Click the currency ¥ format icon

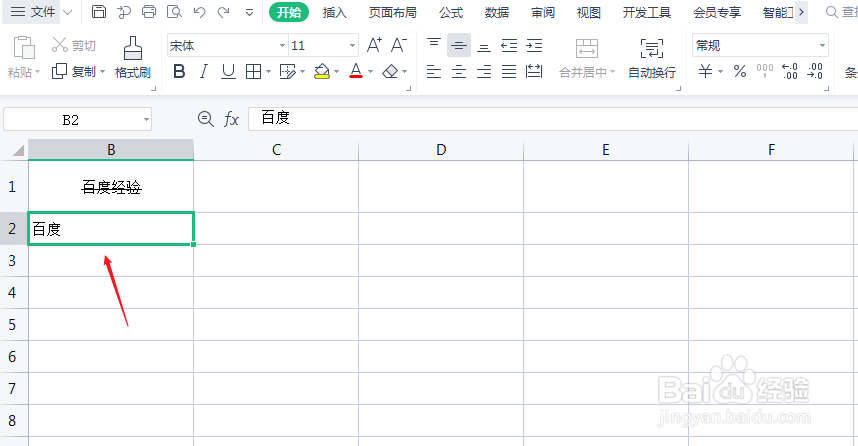pyautogui.click(x=706, y=71)
